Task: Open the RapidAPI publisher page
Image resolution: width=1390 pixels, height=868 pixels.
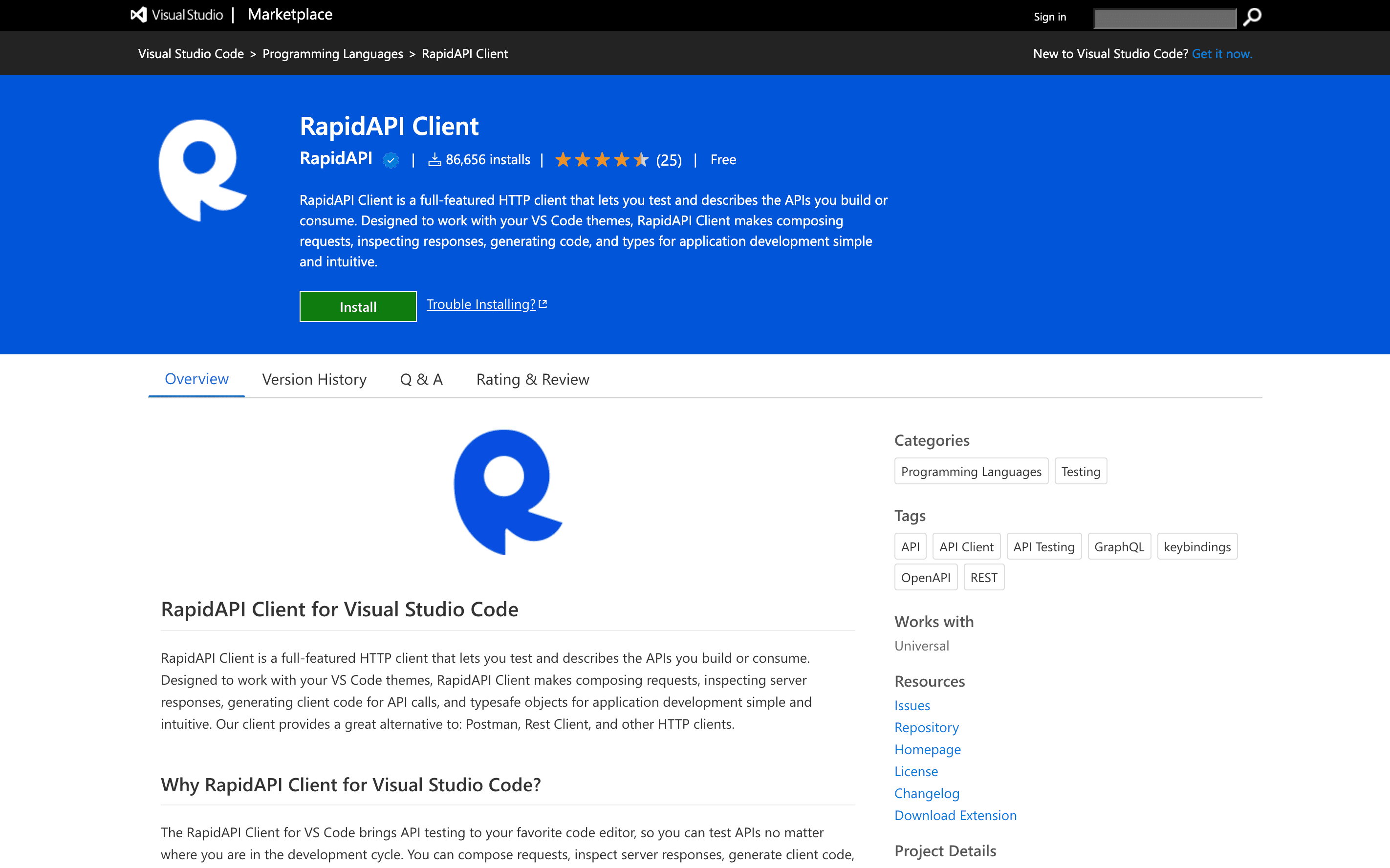Action: point(336,158)
